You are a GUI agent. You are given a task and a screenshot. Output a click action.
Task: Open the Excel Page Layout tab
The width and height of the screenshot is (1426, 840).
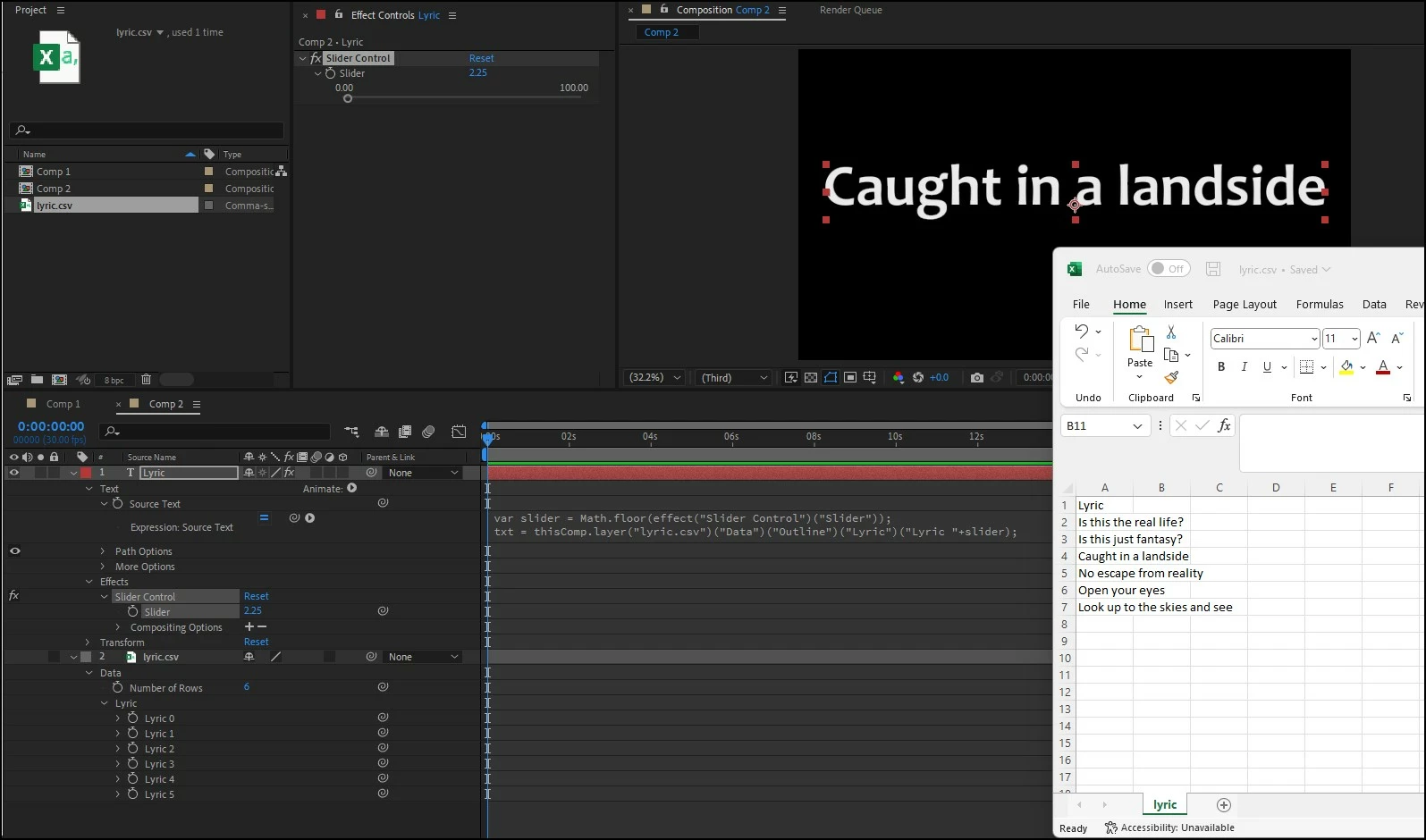[x=1245, y=305]
